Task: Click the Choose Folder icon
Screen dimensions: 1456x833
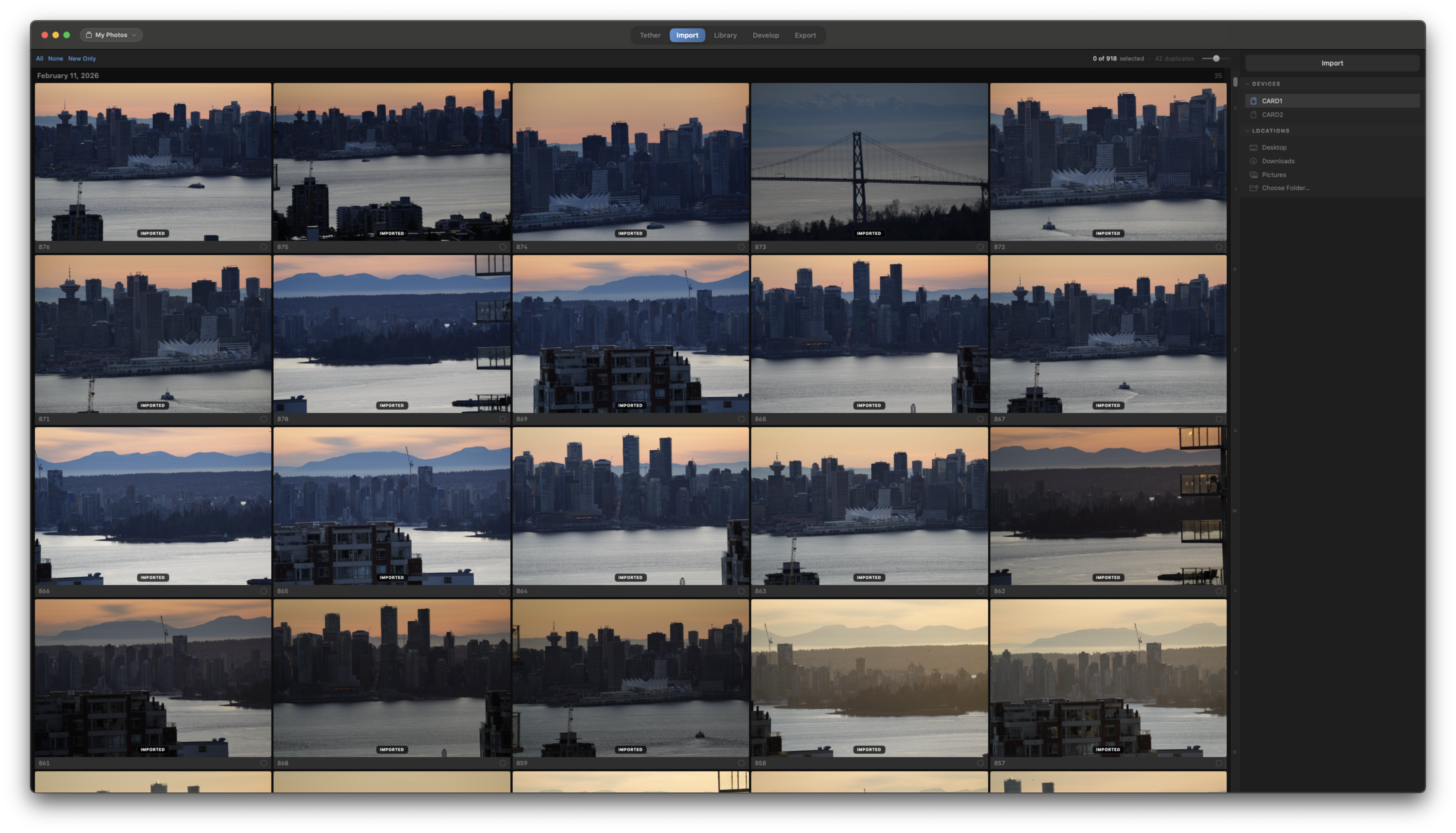Action: 1254,188
